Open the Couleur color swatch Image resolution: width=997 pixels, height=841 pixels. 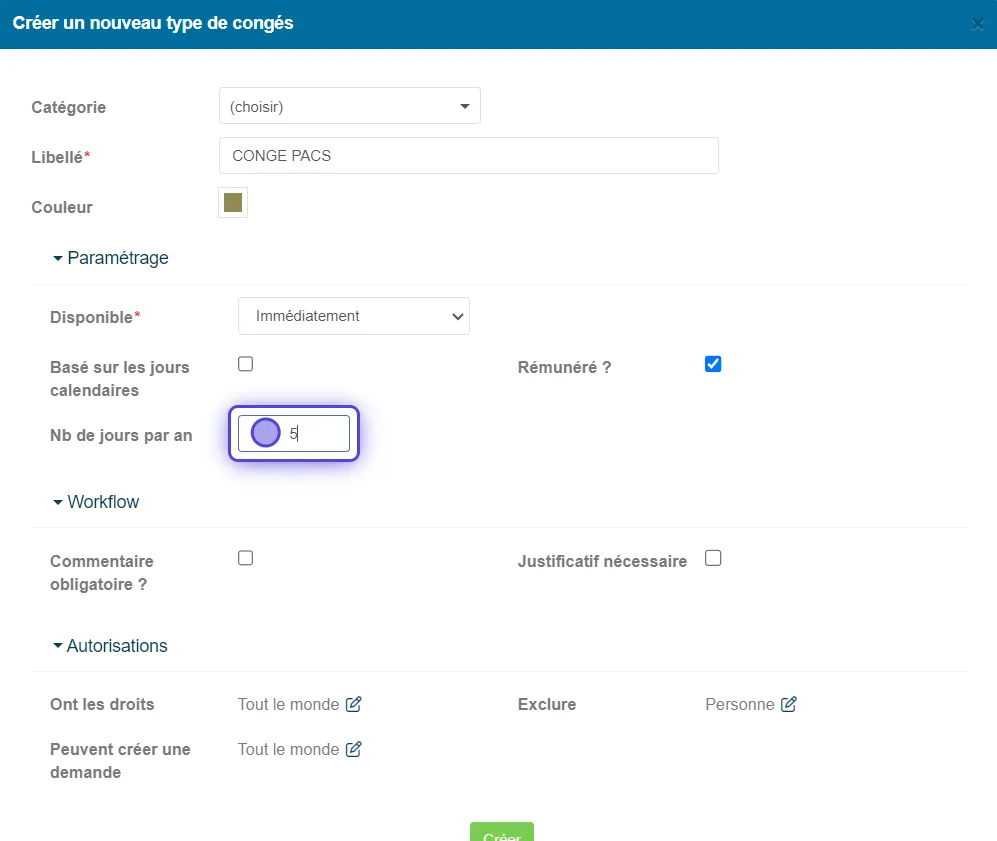(x=233, y=203)
